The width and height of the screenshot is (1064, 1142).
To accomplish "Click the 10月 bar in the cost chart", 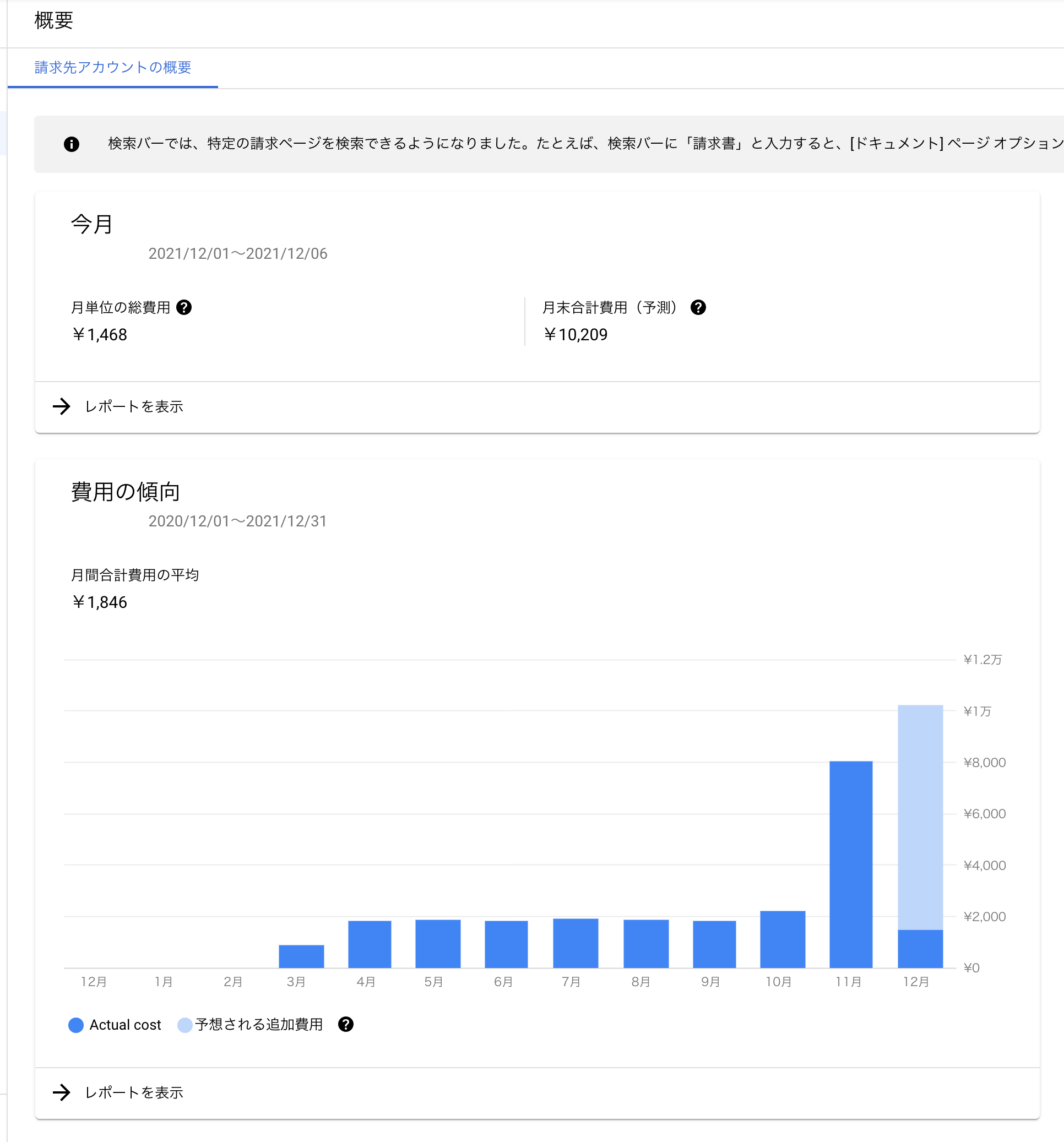I will tap(783, 939).
